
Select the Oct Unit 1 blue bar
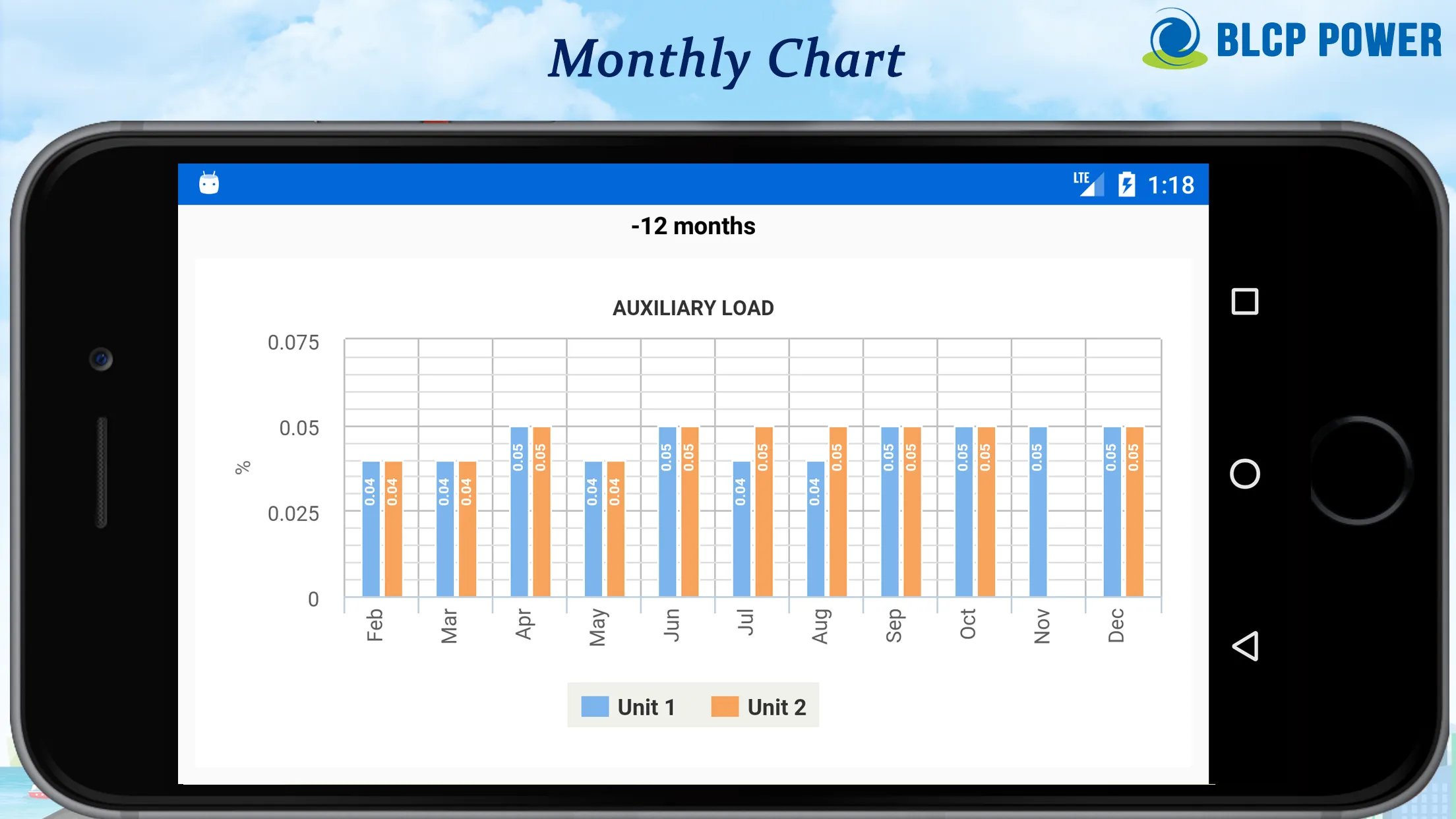(x=964, y=512)
